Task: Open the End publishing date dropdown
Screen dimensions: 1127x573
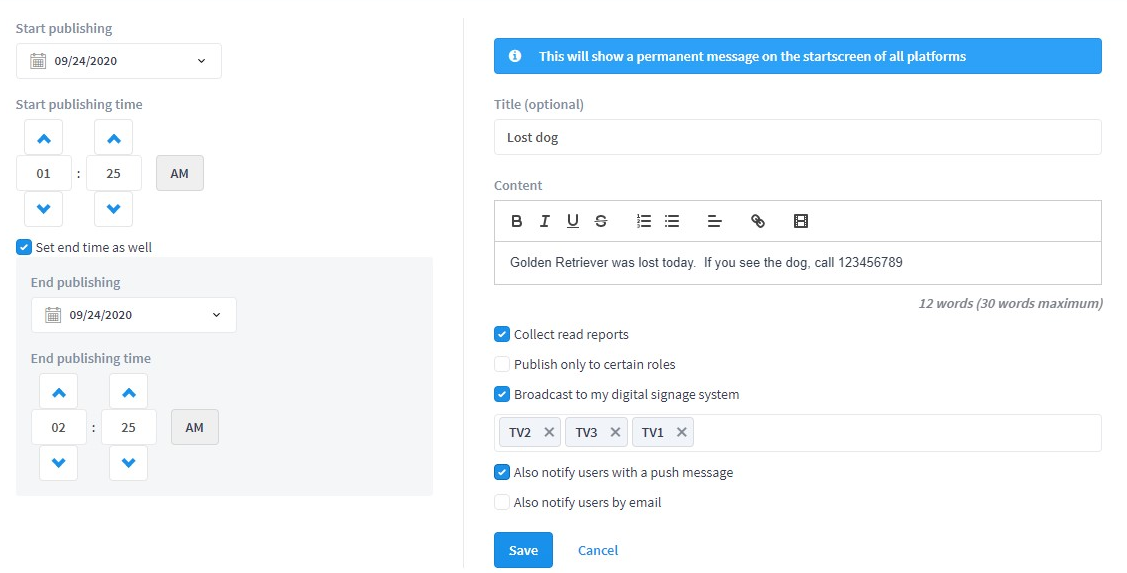Action: [x=134, y=315]
